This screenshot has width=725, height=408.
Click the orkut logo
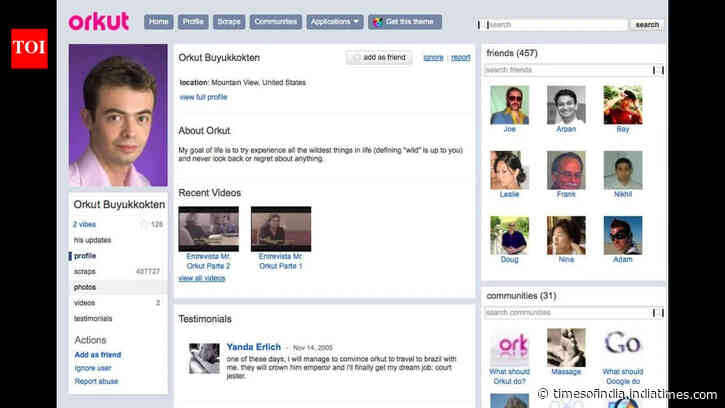[98, 22]
